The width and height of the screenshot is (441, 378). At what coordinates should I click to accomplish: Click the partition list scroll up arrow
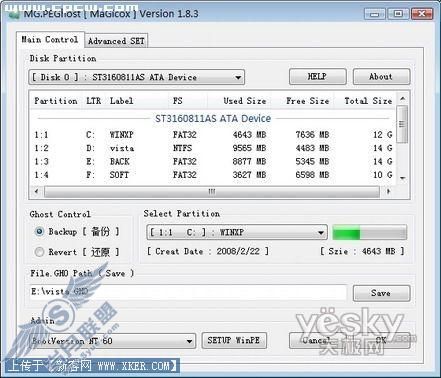[x=403, y=99]
